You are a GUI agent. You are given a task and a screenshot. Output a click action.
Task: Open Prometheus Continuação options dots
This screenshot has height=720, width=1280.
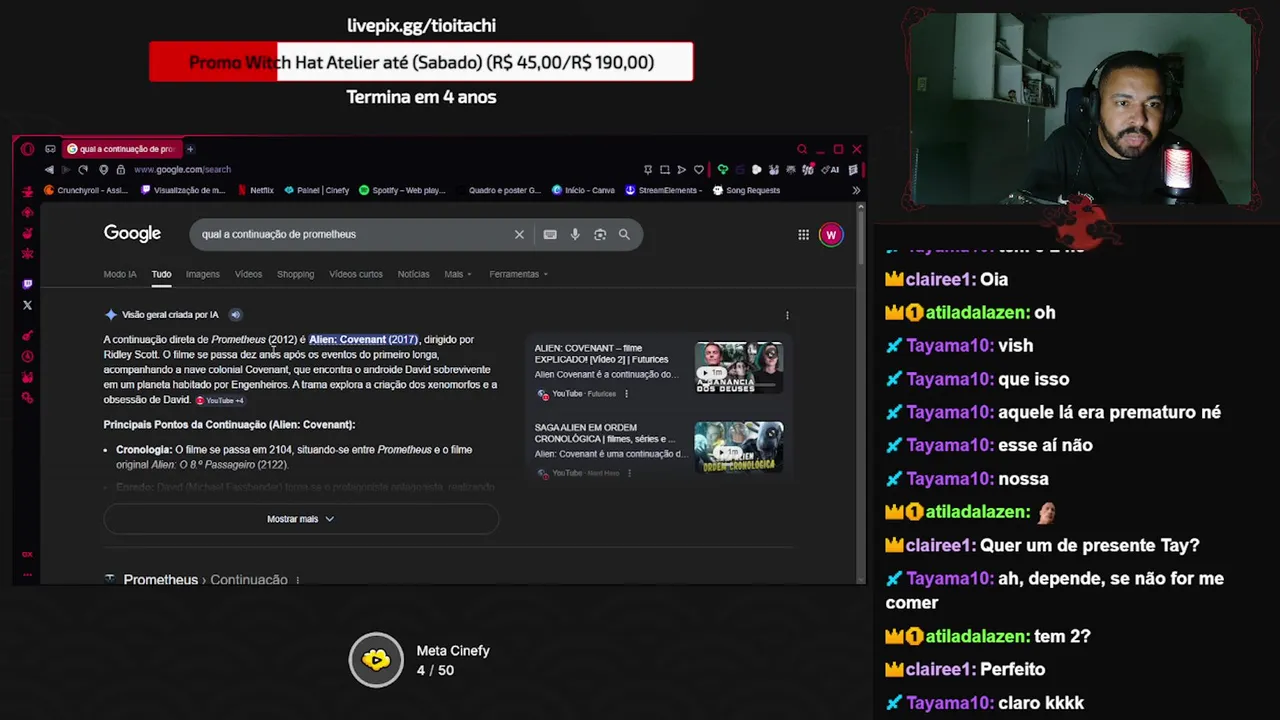pyautogui.click(x=297, y=580)
